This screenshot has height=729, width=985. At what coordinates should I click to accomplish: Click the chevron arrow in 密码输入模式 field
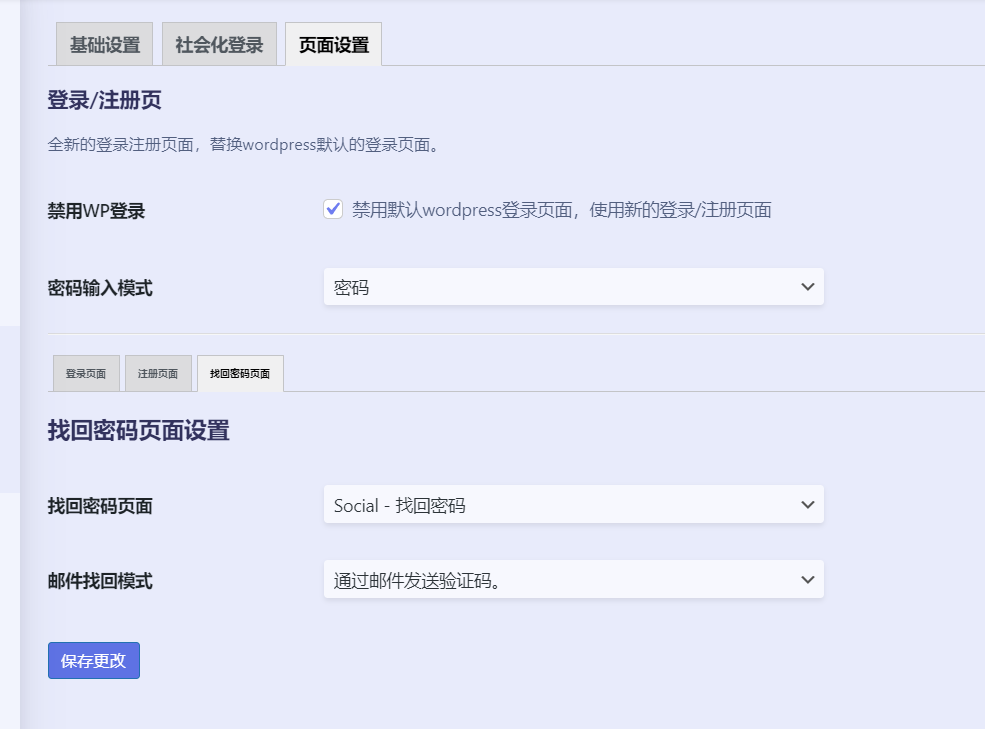click(x=808, y=287)
